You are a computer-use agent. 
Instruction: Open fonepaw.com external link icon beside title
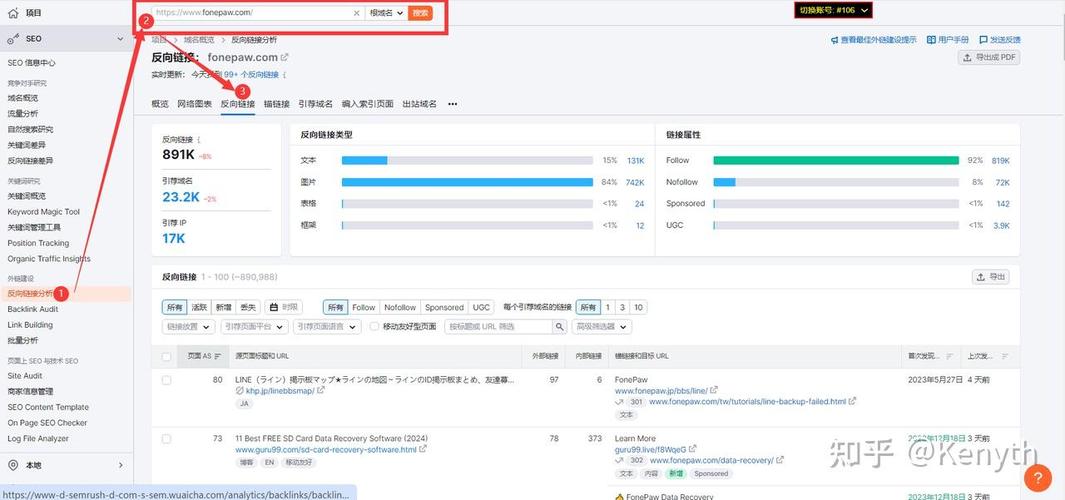click(285, 58)
